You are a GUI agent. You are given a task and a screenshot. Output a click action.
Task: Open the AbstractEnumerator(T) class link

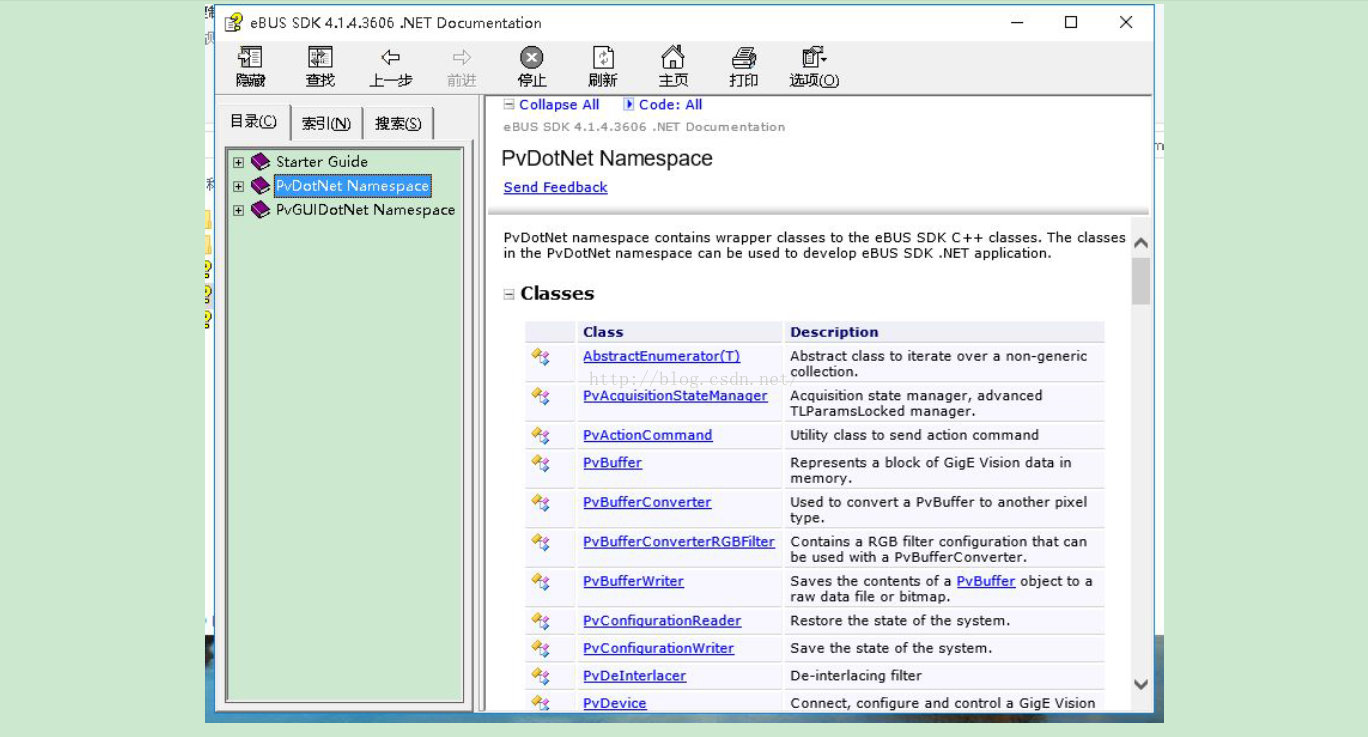[x=661, y=356]
